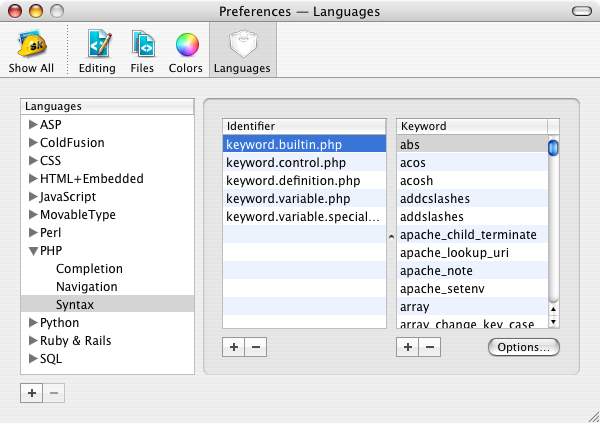Image resolution: width=600 pixels, height=423 pixels.
Task: Click the Show All preferences icon
Action: (31, 50)
